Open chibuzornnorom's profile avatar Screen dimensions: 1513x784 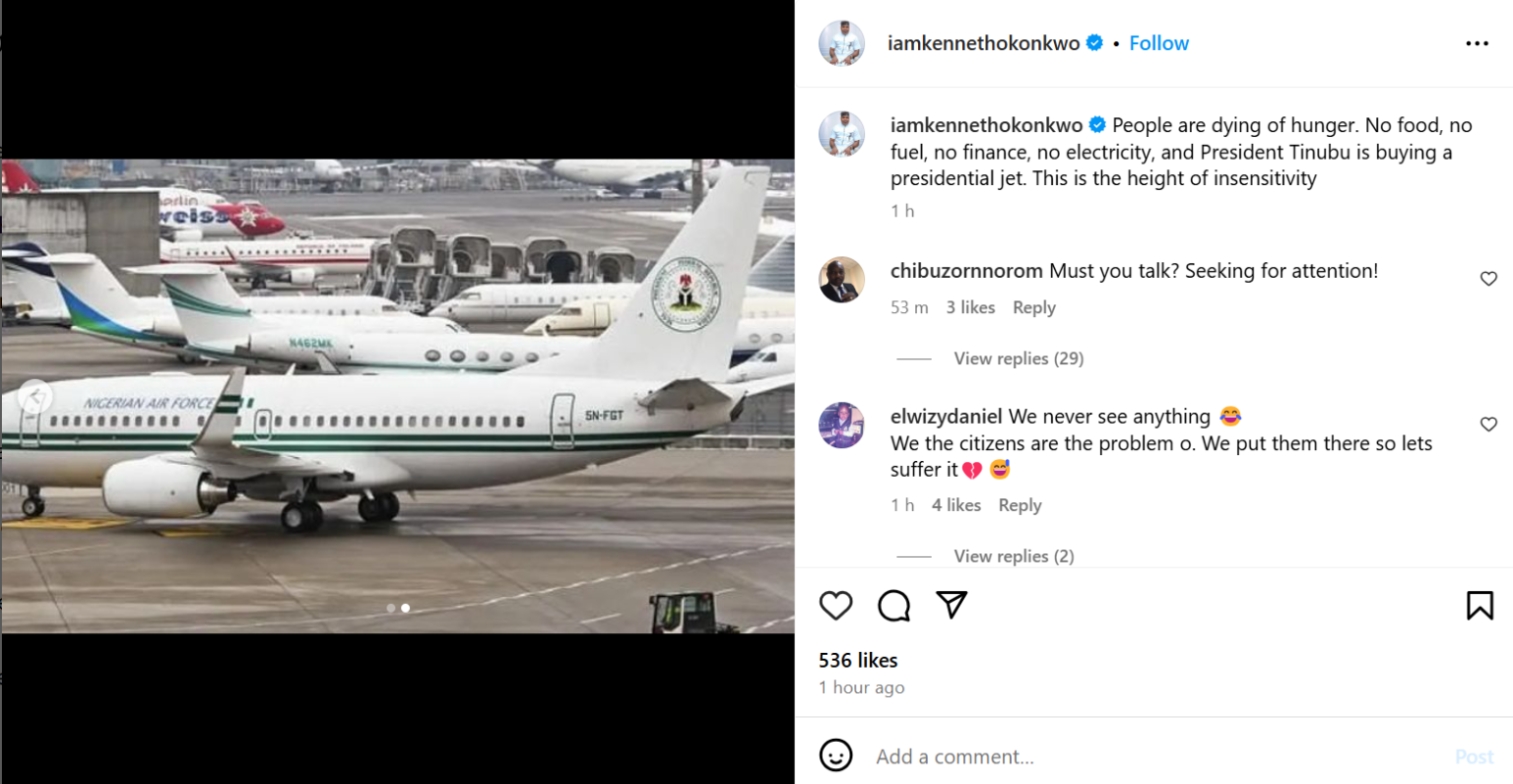(x=842, y=280)
